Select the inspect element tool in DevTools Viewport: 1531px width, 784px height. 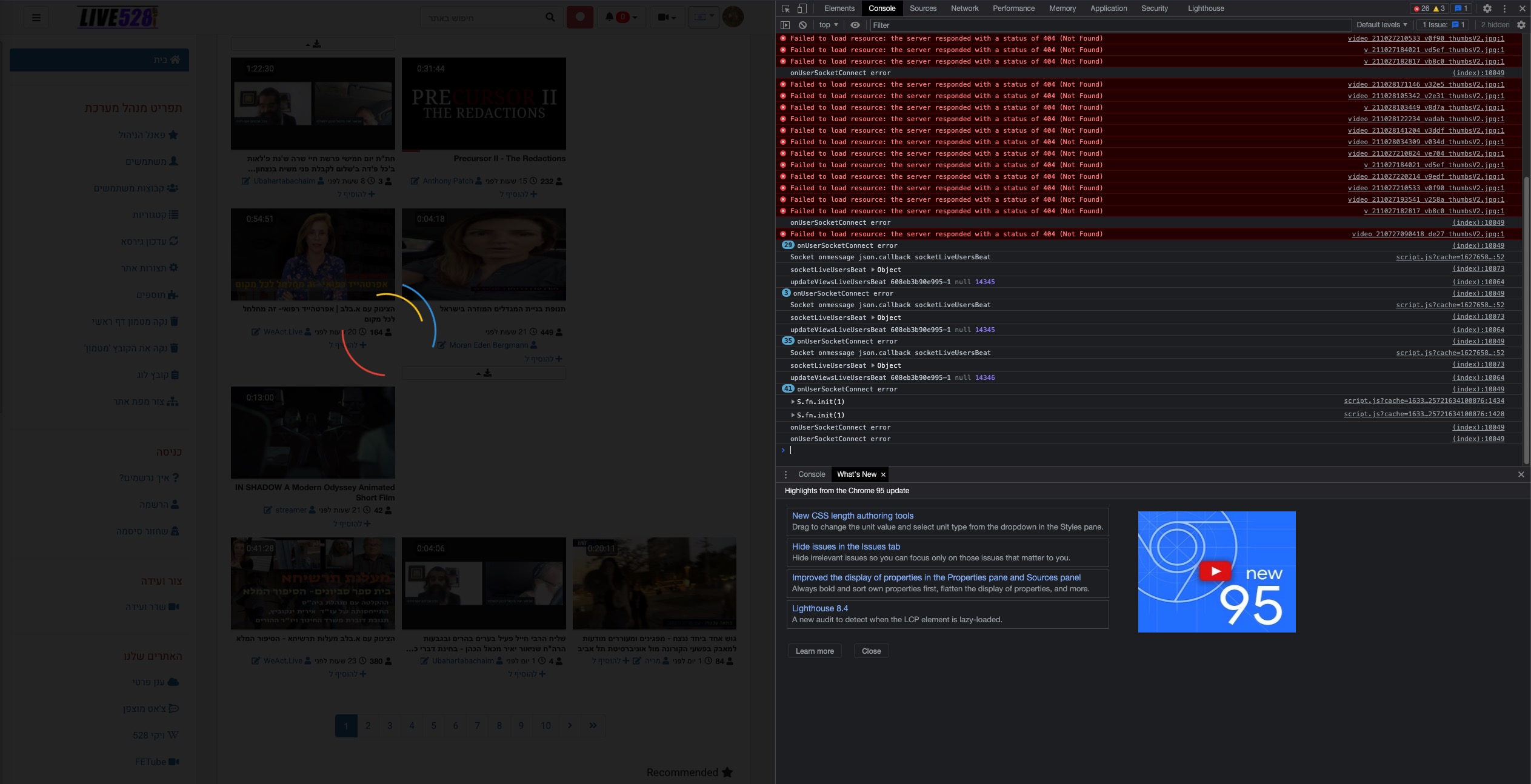point(787,8)
